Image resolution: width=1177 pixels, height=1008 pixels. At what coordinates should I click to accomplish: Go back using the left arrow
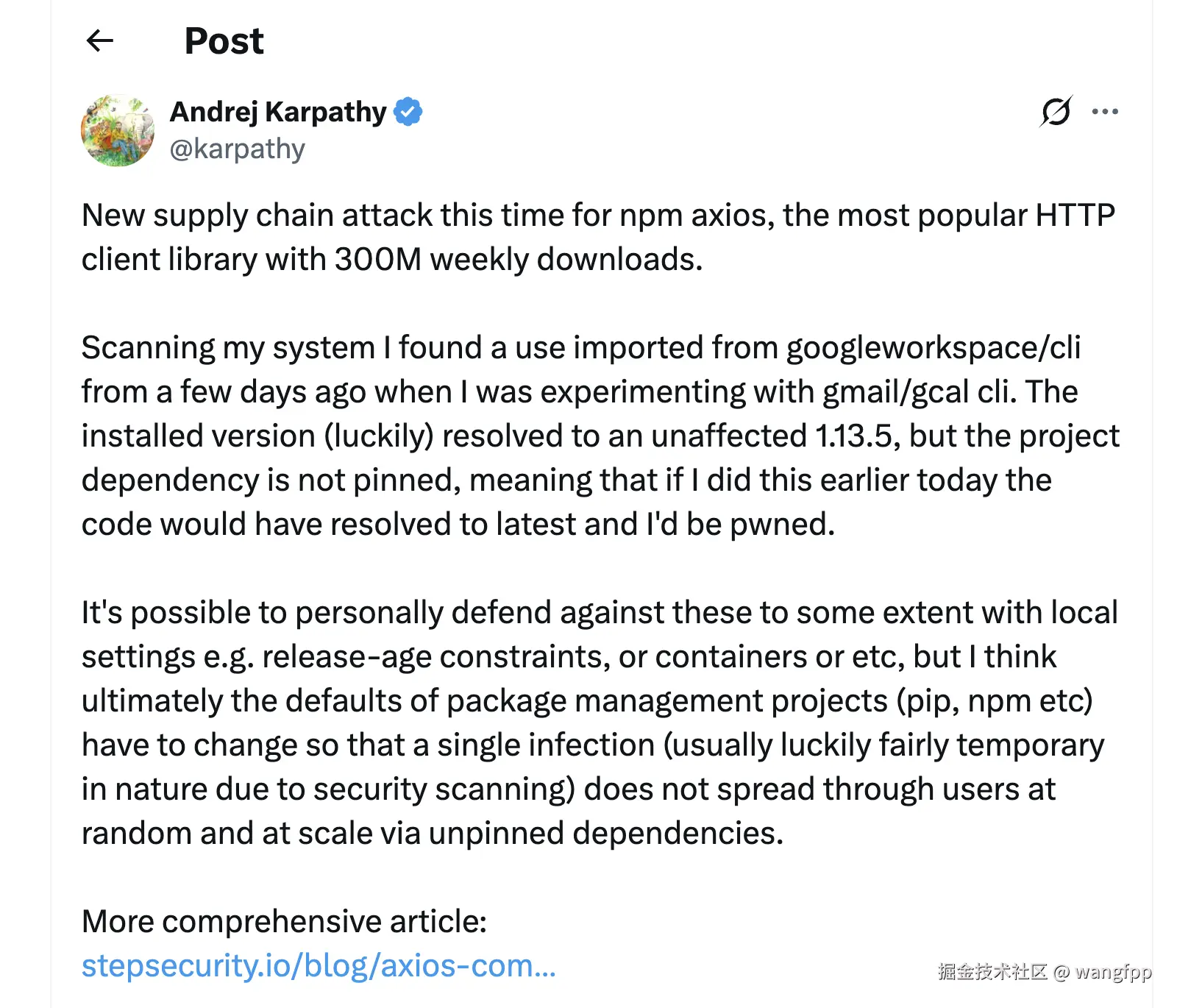[x=100, y=40]
